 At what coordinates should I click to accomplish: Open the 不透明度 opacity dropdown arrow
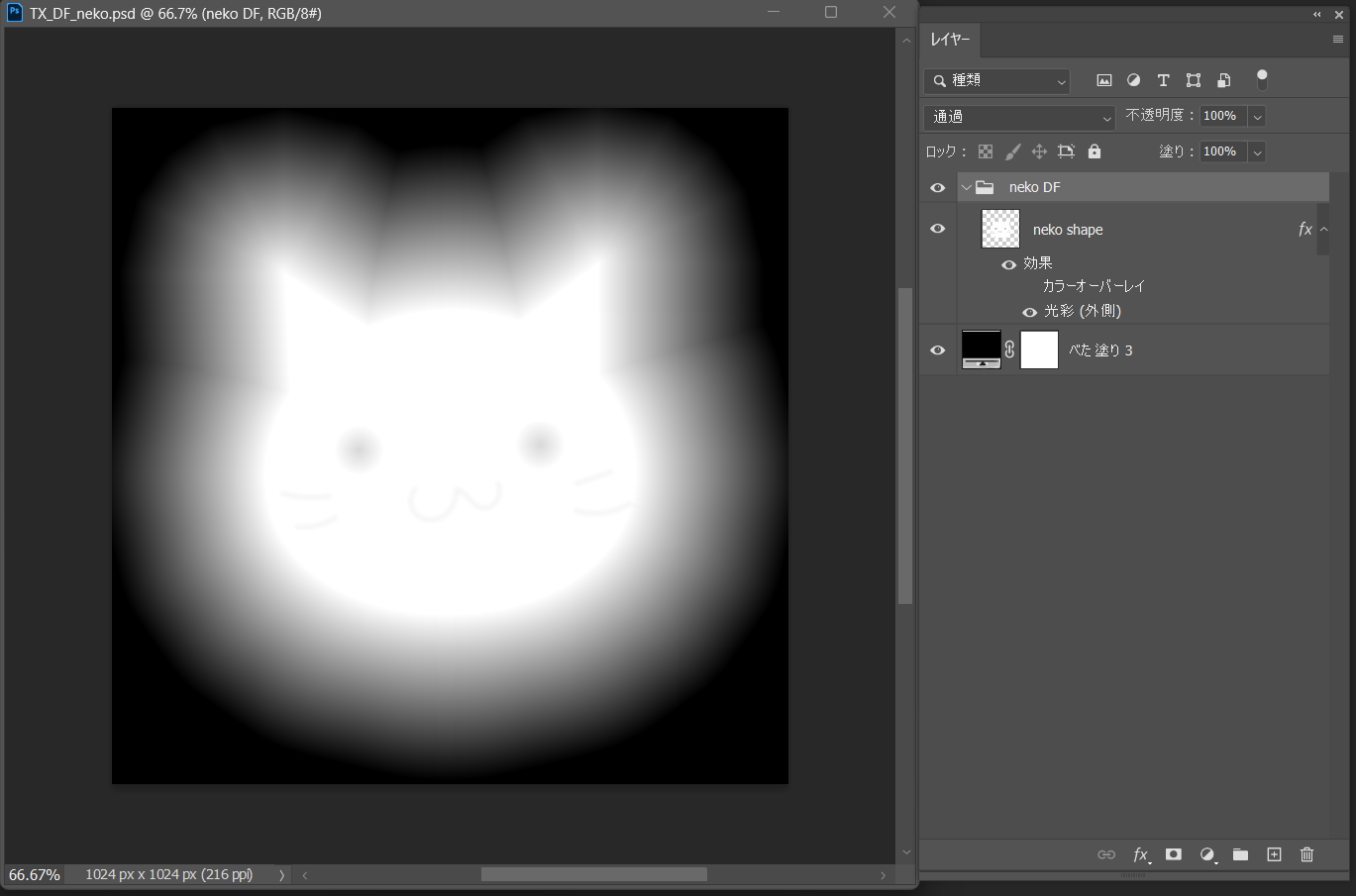click(x=1257, y=117)
